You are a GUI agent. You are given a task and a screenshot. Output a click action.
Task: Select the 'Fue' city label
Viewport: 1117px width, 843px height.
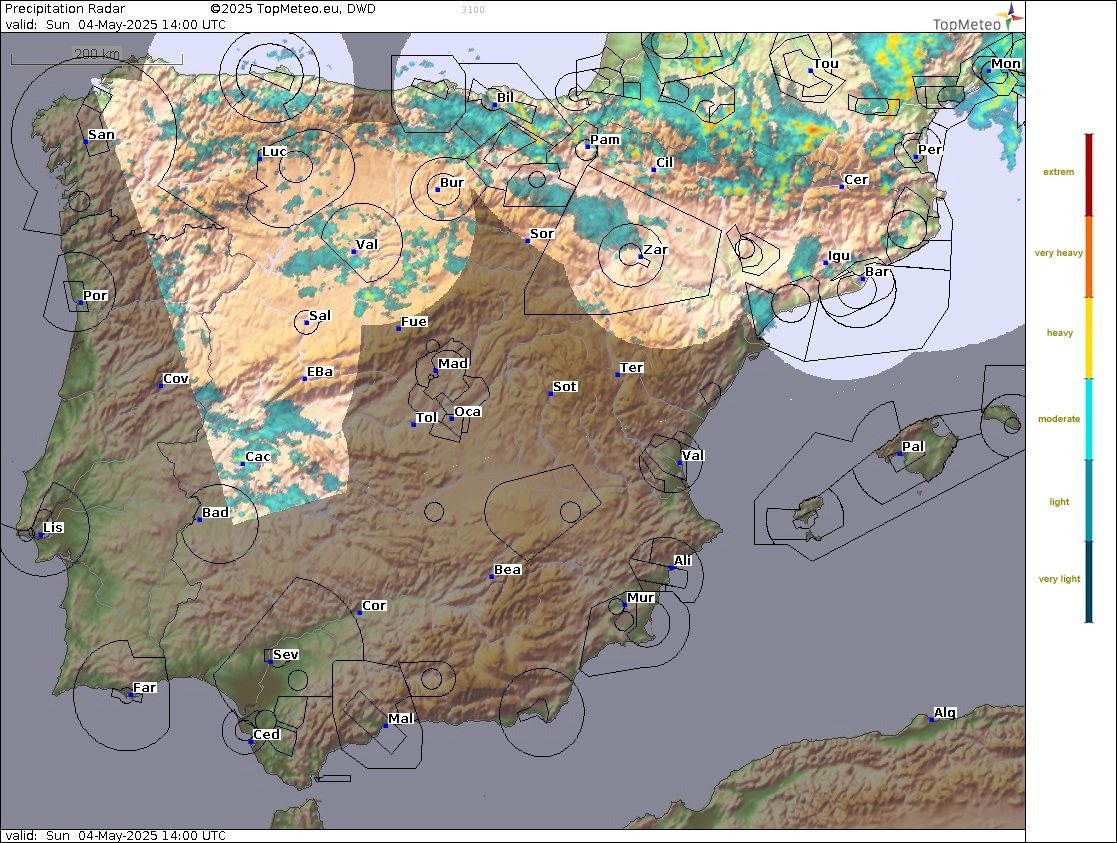coord(414,321)
